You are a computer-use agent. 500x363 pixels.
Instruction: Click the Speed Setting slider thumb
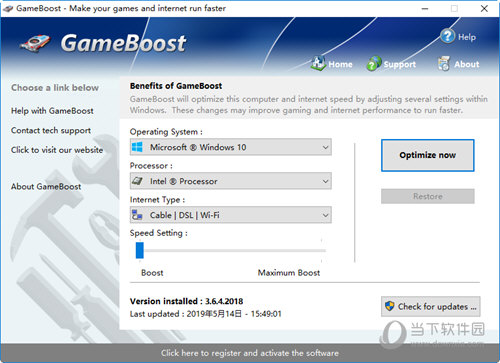click(x=140, y=250)
